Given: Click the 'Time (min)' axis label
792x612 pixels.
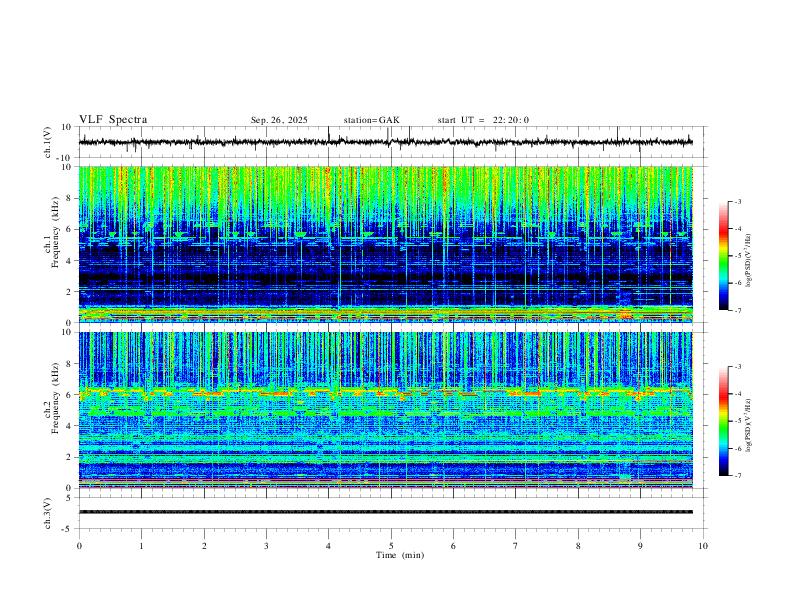Looking at the screenshot, I should click(400, 555).
